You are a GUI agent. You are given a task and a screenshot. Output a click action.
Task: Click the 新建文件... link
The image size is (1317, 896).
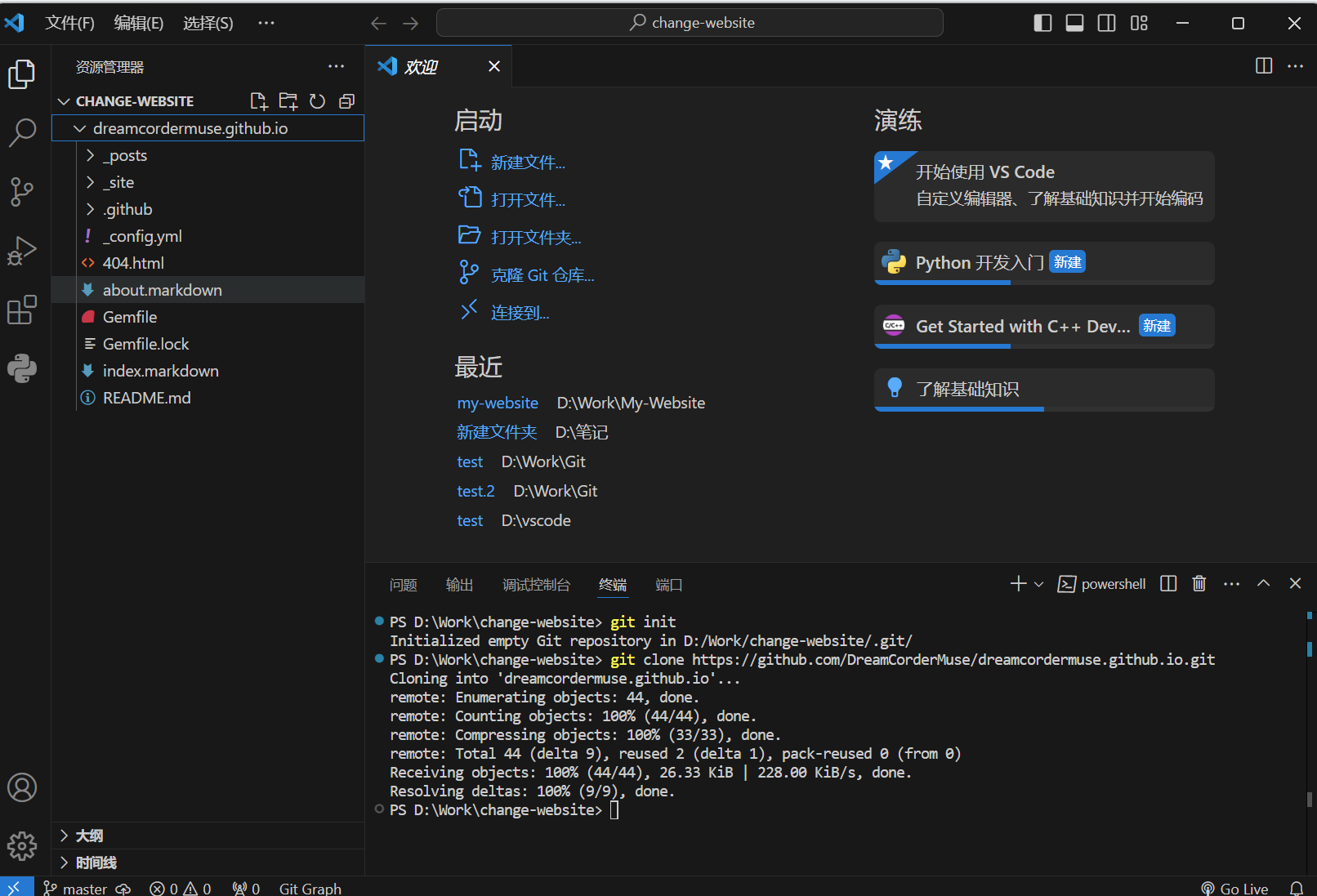[528, 163]
